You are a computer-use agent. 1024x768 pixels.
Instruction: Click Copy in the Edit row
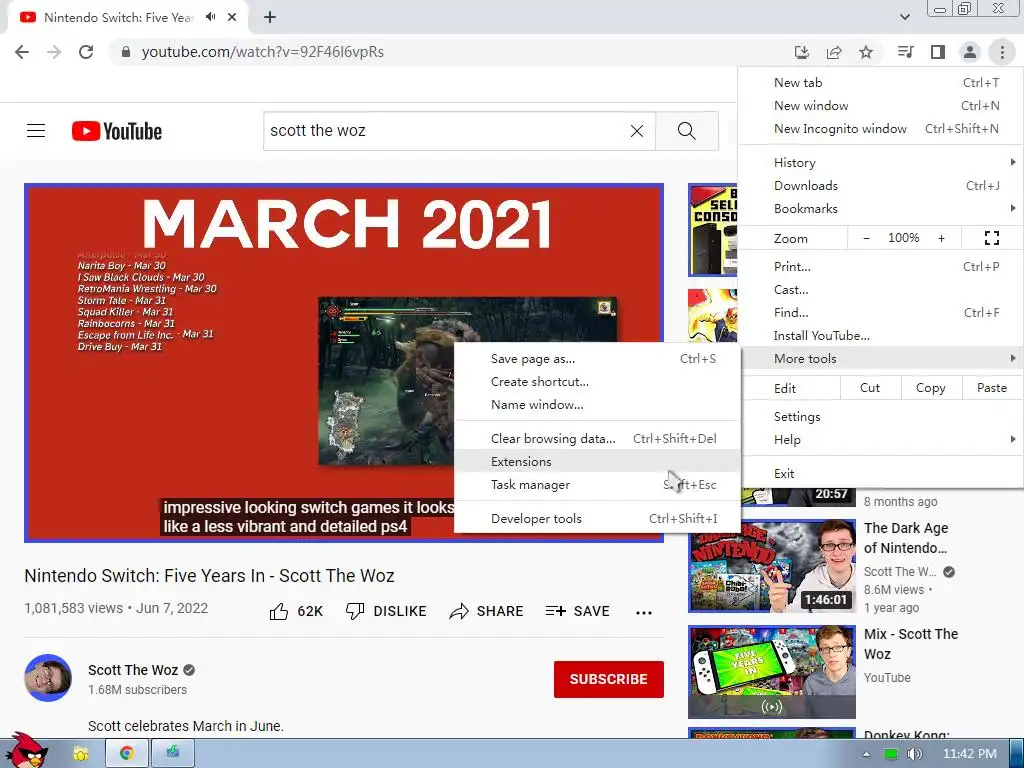pos(931,388)
